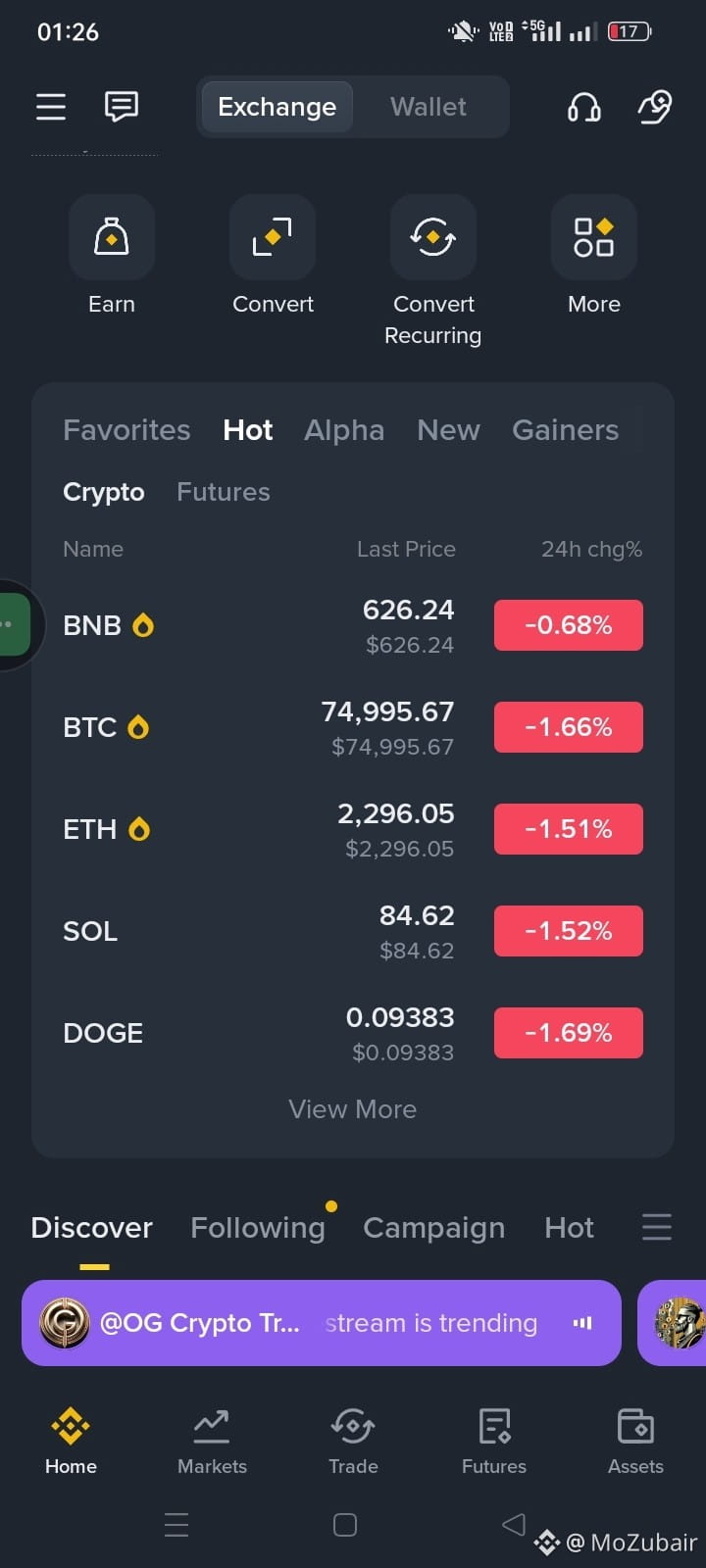This screenshot has width=706, height=1568.
Task: Open the Convert icon
Action: (273, 237)
